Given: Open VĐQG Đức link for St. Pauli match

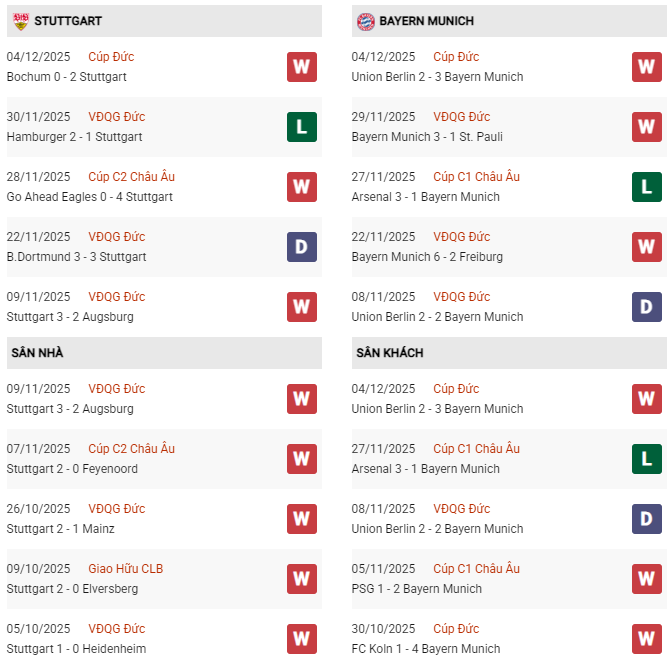Looking at the screenshot, I should tap(461, 117).
